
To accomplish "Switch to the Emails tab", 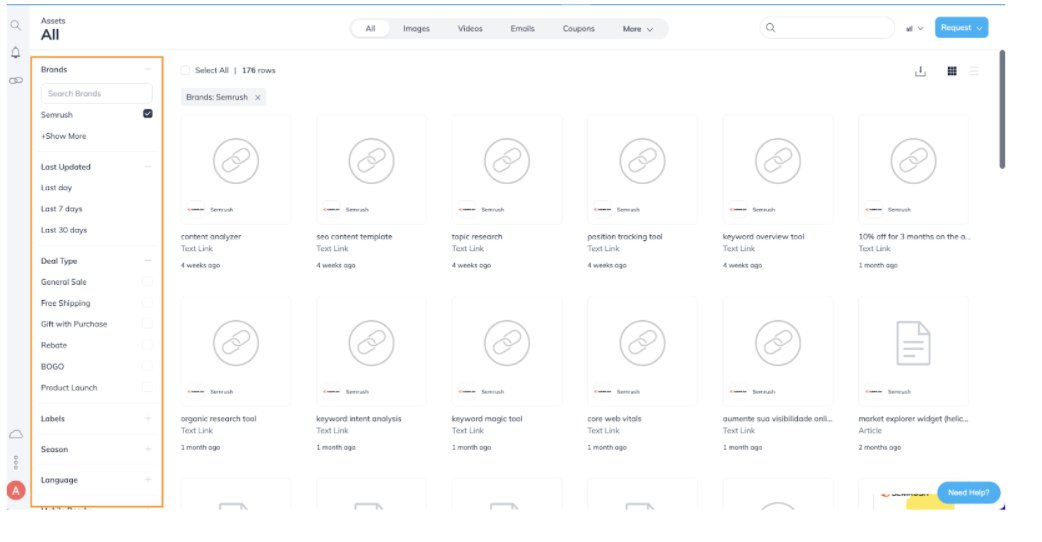I will point(522,29).
